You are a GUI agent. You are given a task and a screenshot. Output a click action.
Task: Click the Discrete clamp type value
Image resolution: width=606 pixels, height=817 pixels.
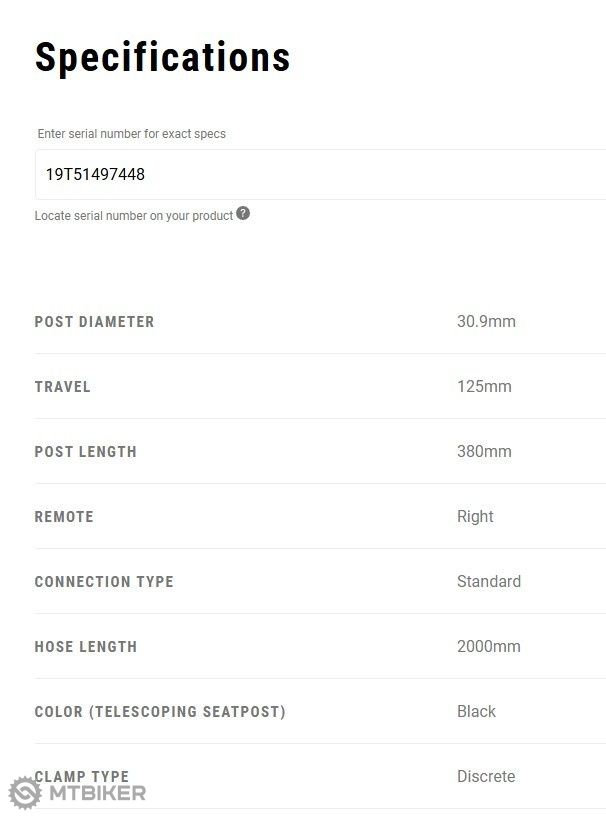coord(486,776)
